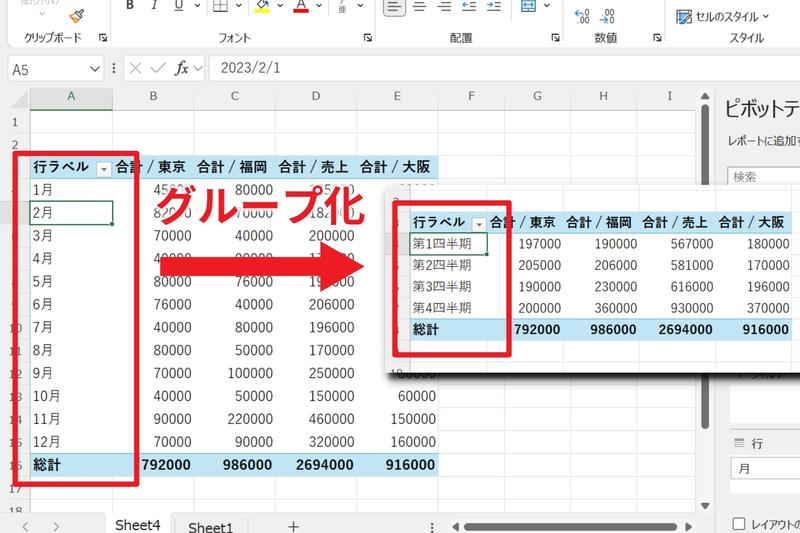
Task: Toggle the レイアウト checkbox in pivot pane
Action: (x=739, y=524)
